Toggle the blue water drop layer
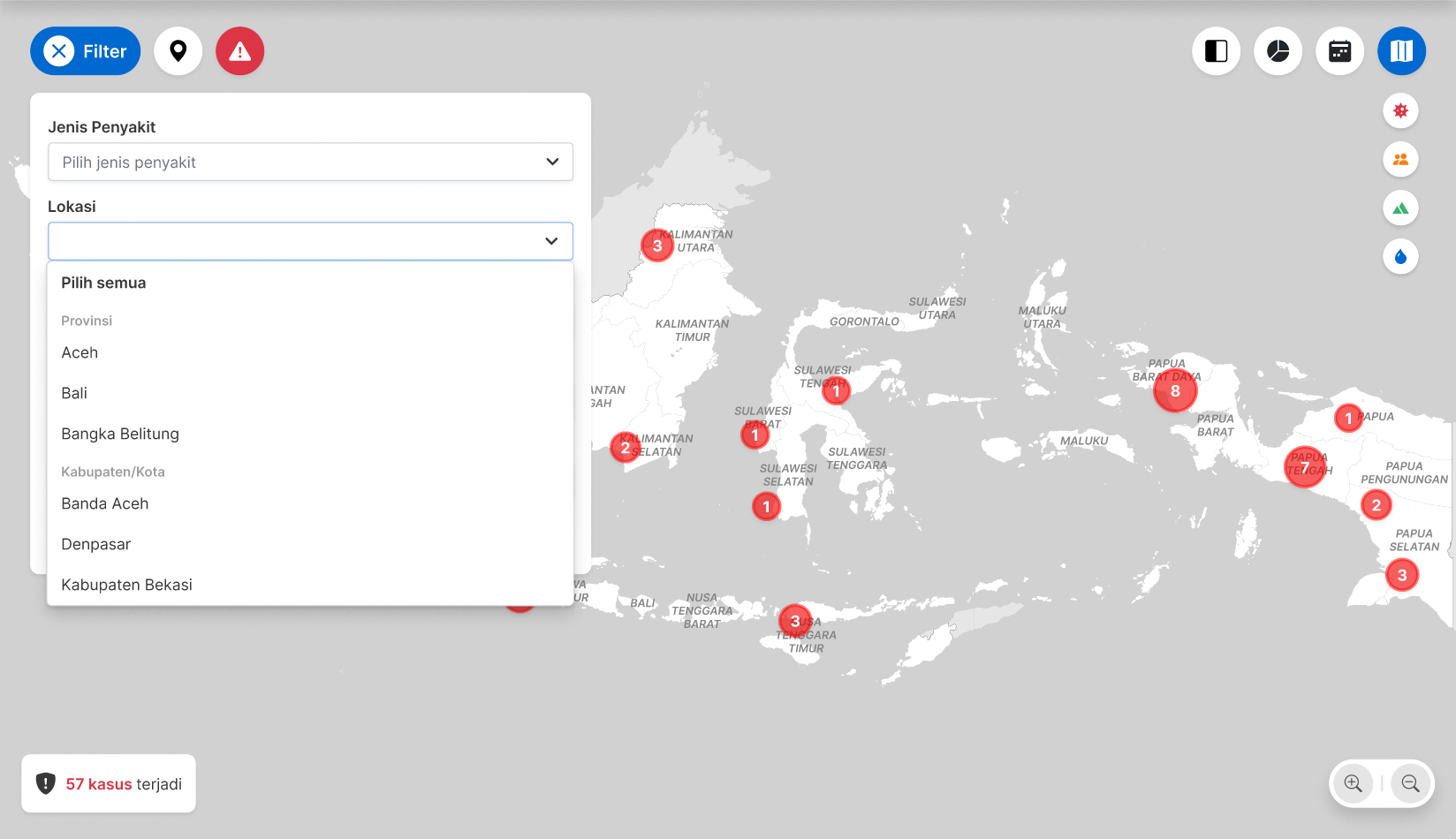The height and width of the screenshot is (839, 1456). click(x=1400, y=257)
